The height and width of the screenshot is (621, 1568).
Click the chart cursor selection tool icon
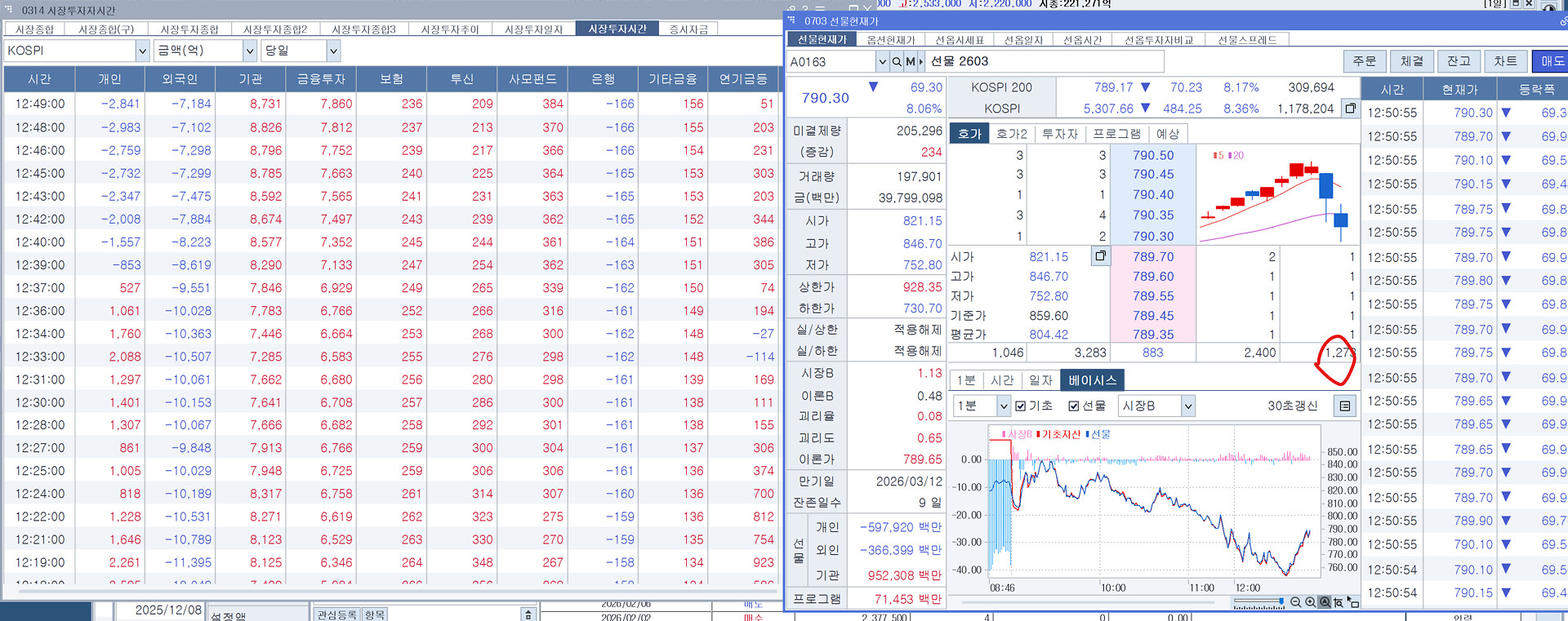(x=1353, y=602)
